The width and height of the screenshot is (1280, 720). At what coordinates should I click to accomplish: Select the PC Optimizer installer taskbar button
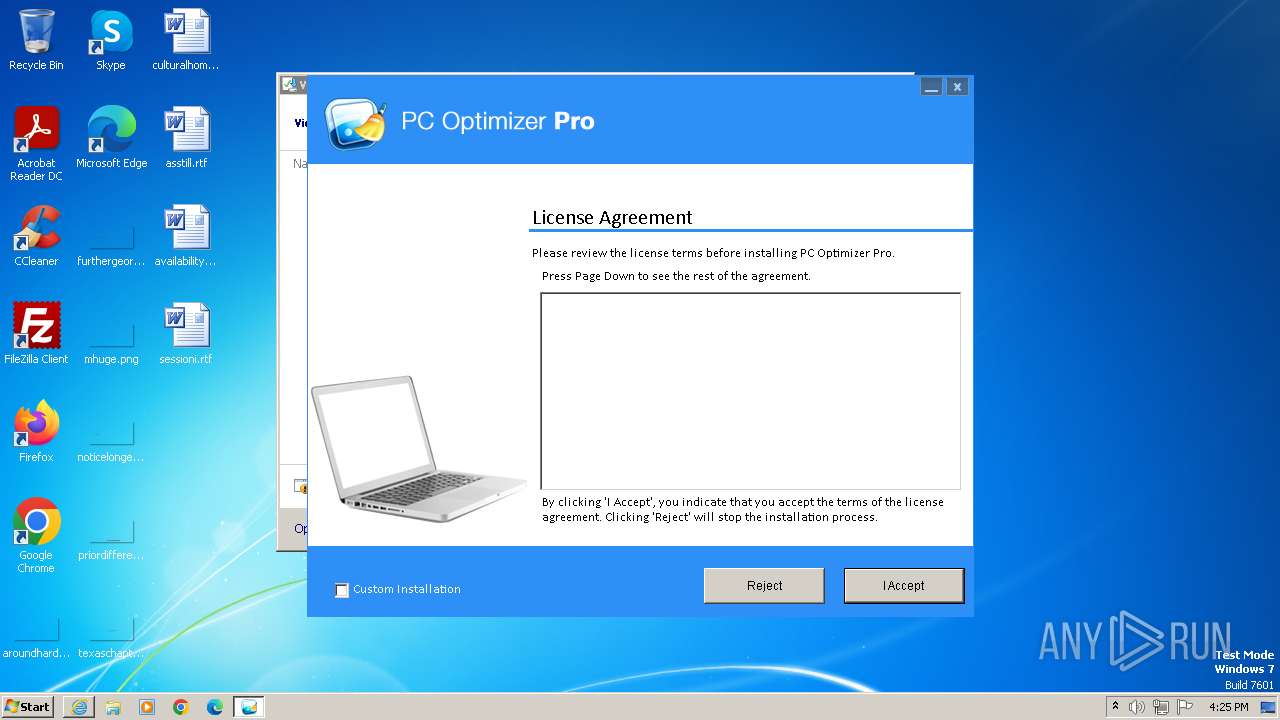[249, 707]
